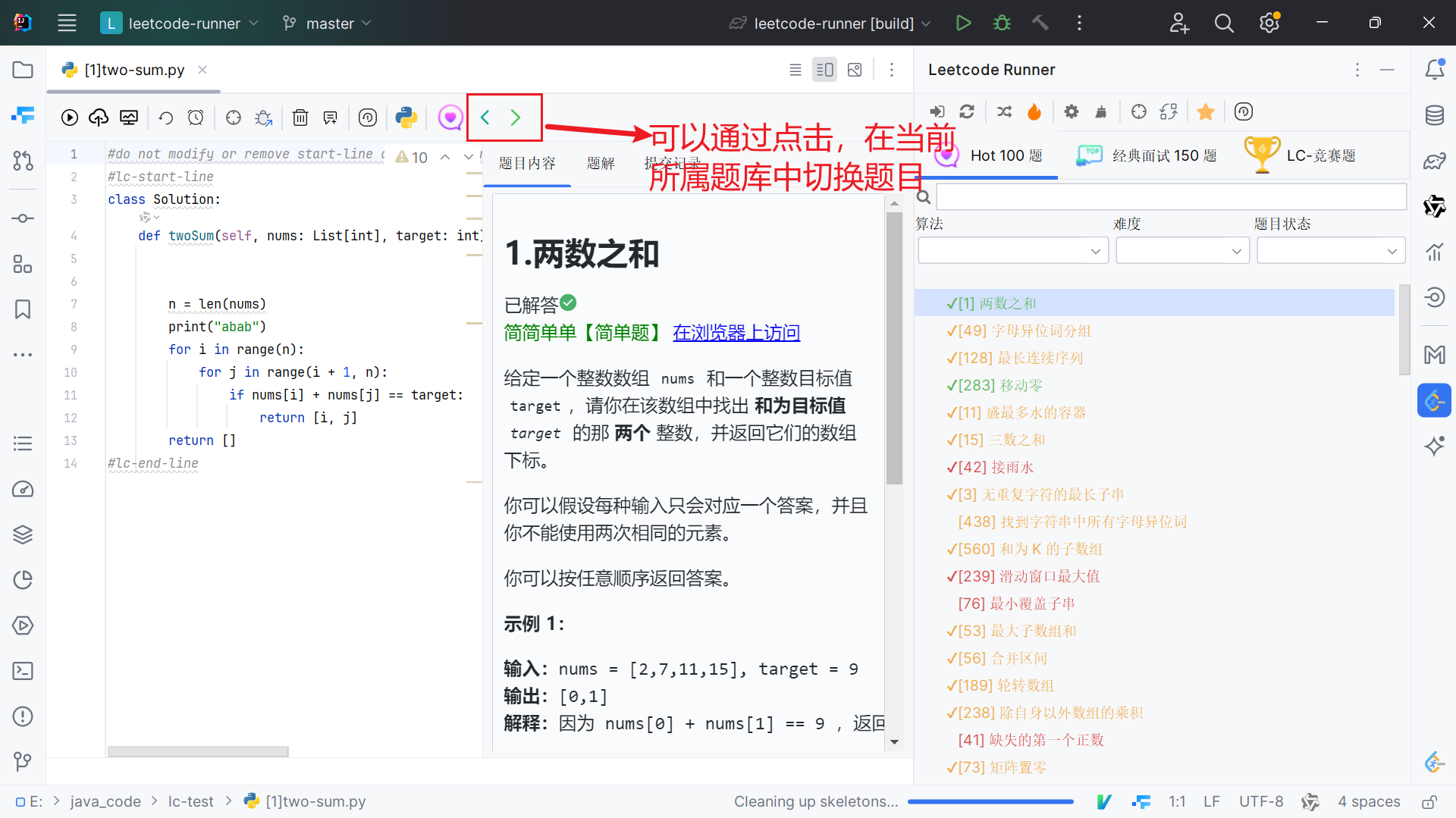The width and height of the screenshot is (1456, 818).
Task: Toggle read-only lock in status bar
Action: (1429, 801)
